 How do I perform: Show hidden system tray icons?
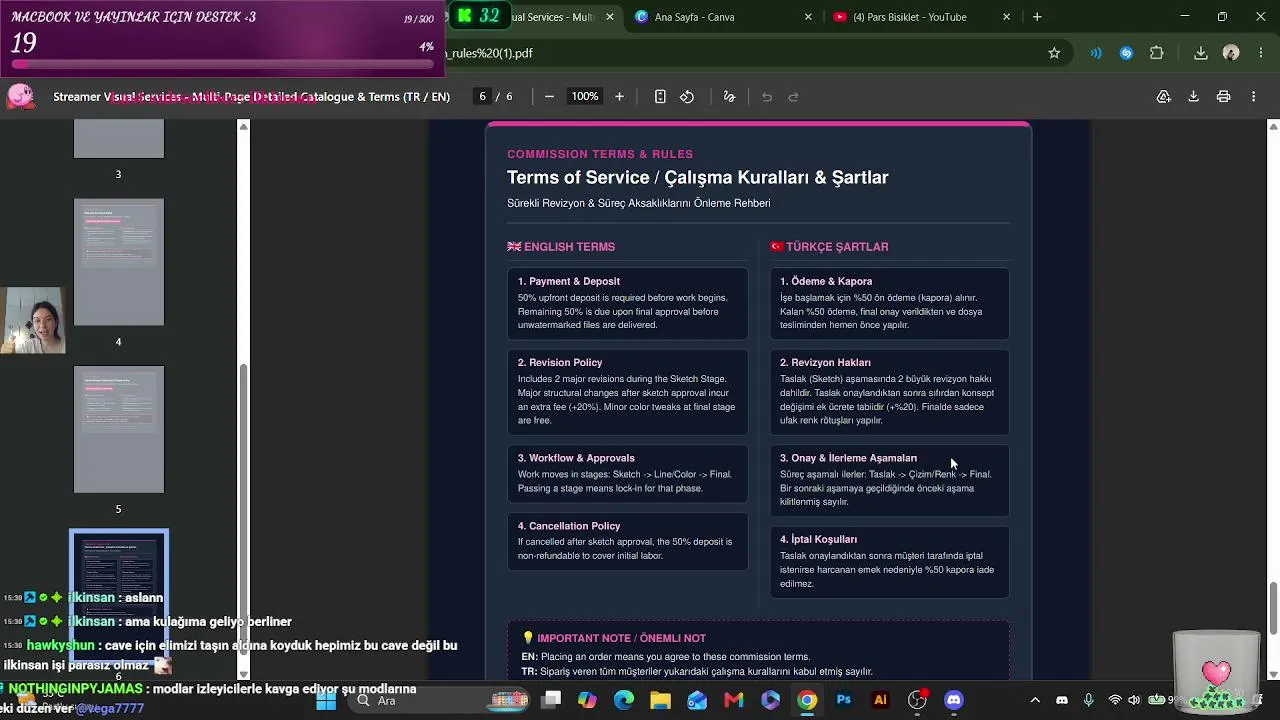tap(1035, 700)
